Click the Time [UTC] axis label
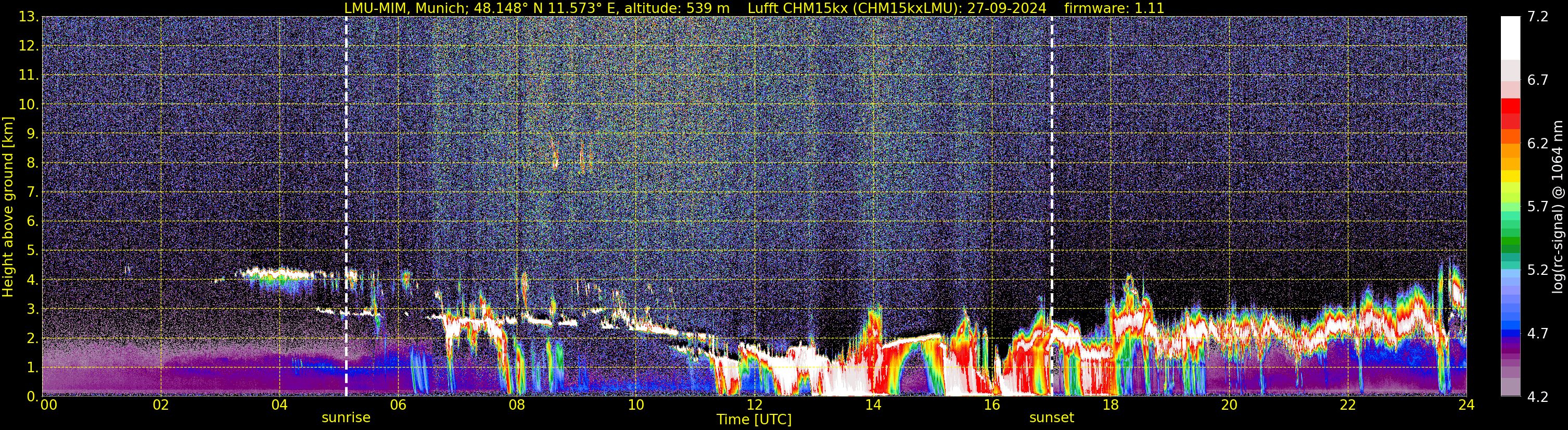The image size is (1568, 430). click(754, 420)
